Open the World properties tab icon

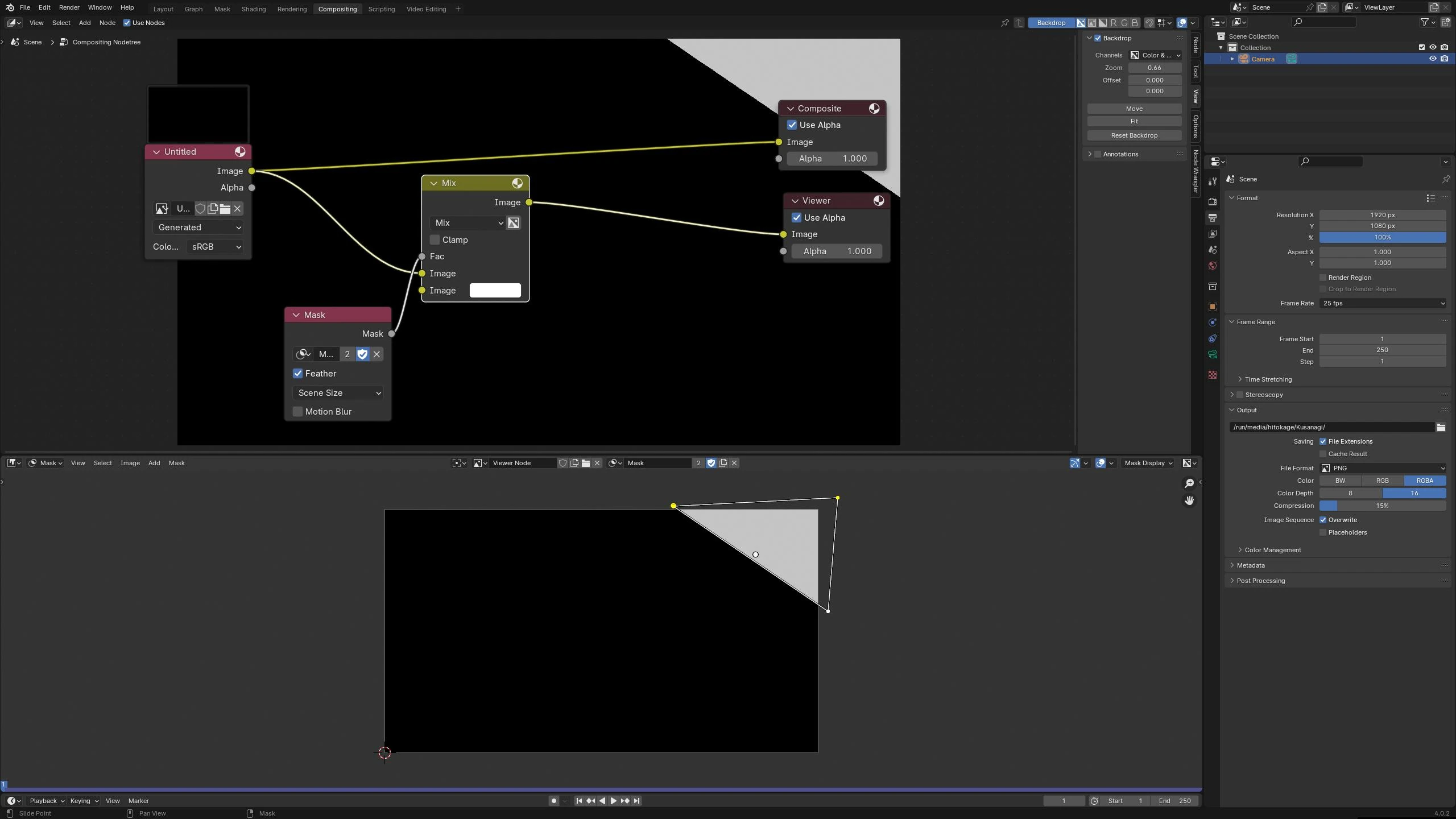click(1213, 266)
